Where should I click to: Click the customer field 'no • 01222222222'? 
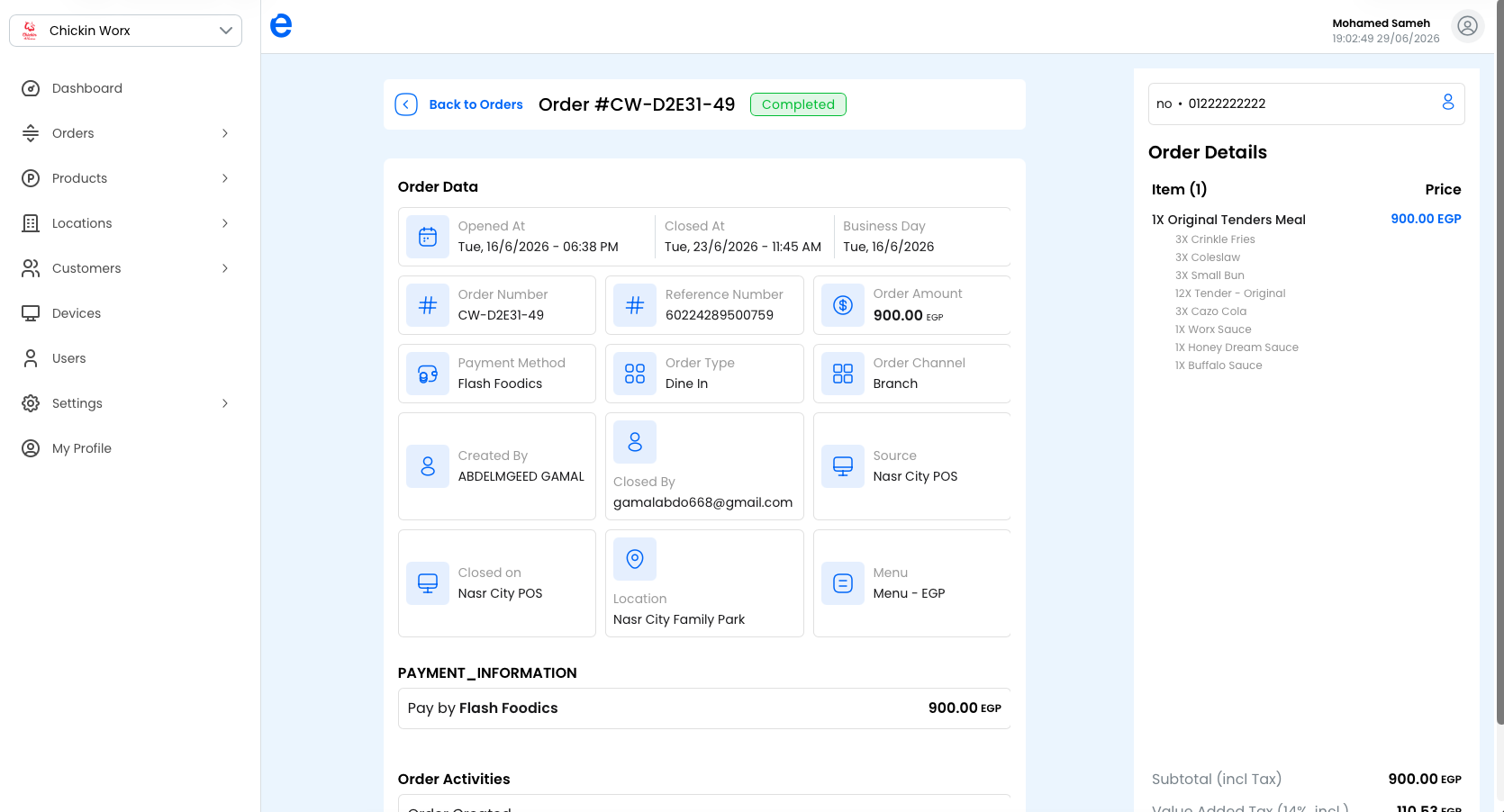click(x=1306, y=104)
